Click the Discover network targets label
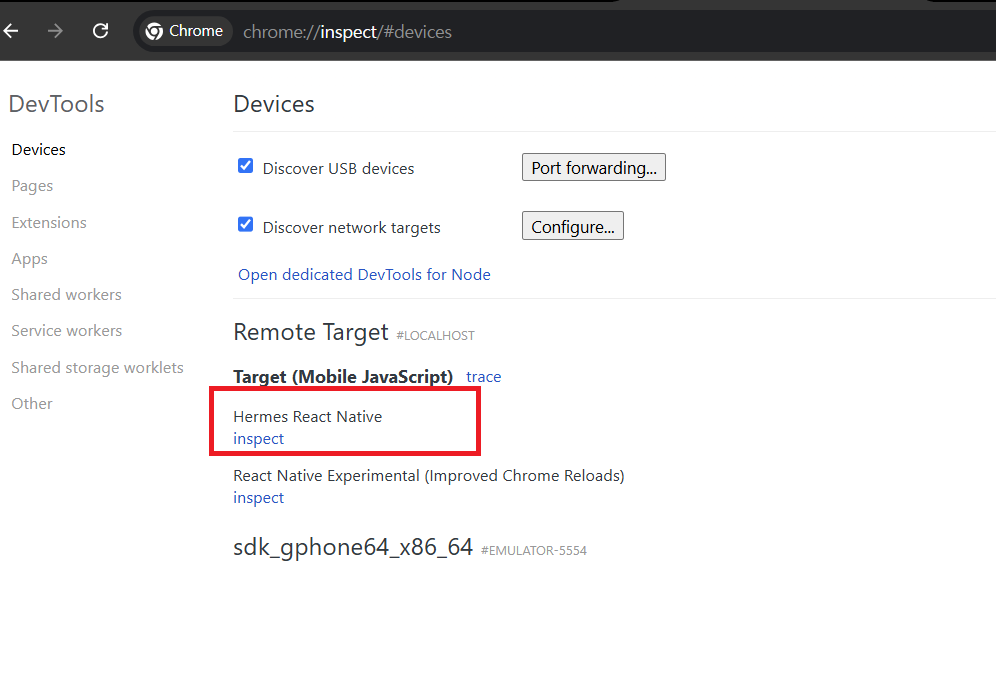Screen dimensions: 996x692 [351, 227]
